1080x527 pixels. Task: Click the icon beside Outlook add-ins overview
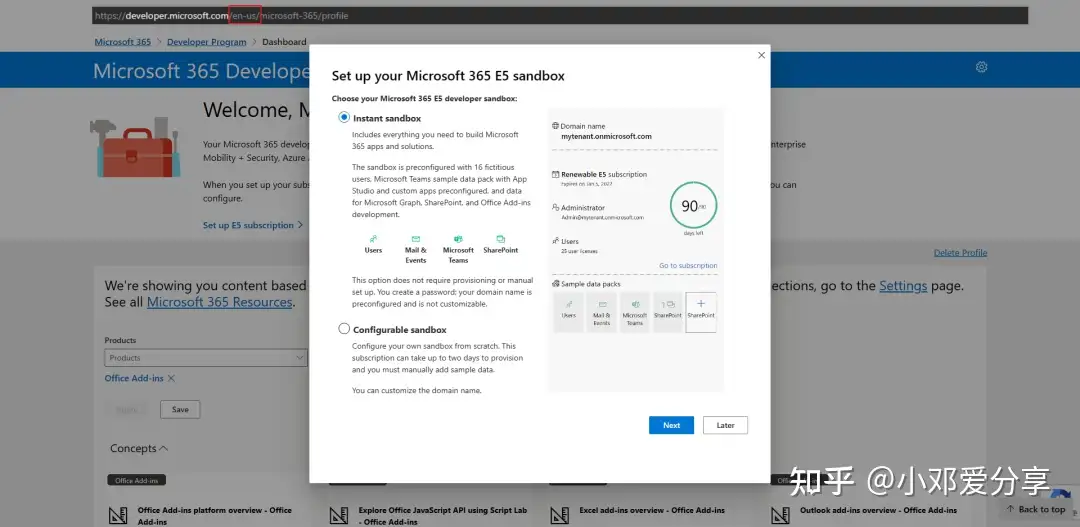pos(780,516)
